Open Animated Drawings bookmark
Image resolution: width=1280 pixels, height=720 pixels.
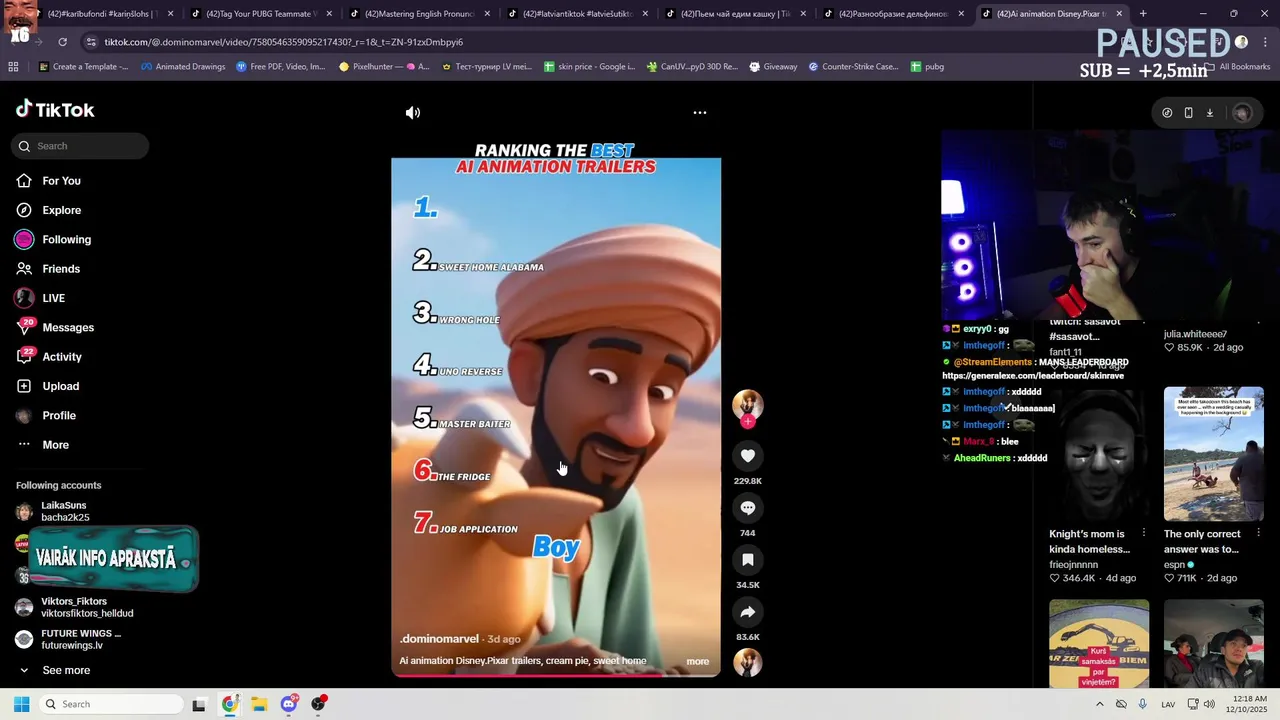coord(182,67)
